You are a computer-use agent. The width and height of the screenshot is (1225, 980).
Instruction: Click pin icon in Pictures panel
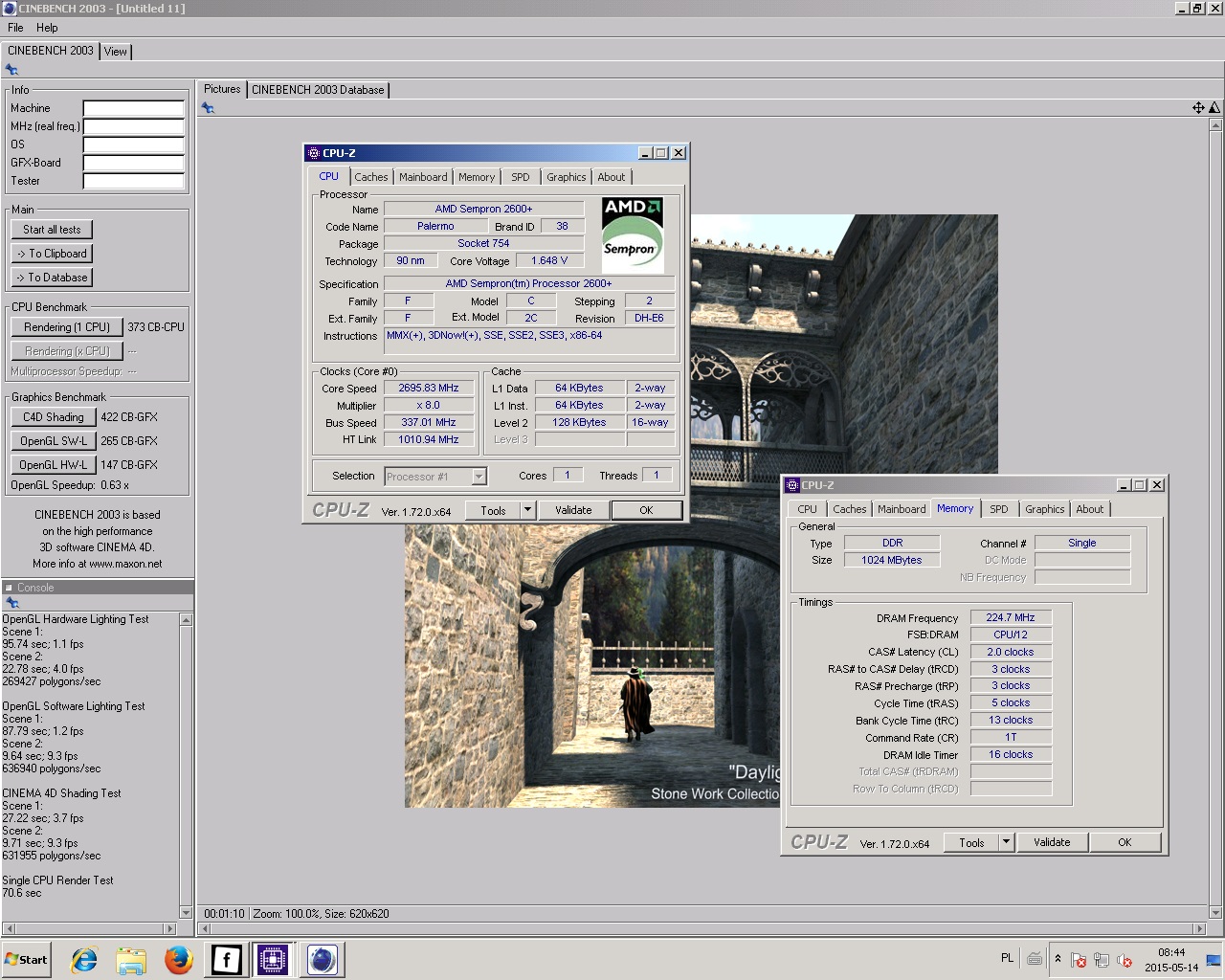208,108
